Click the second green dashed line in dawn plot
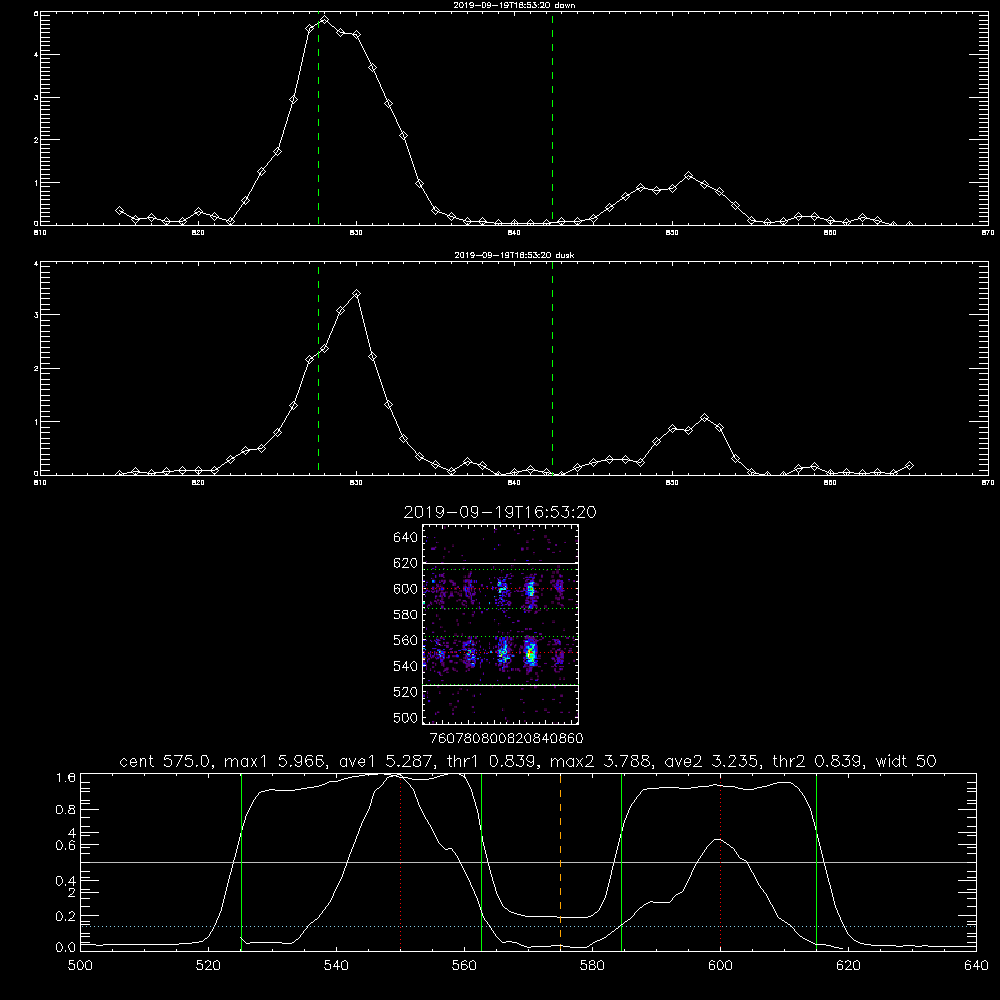1000x1000 pixels. (552, 118)
